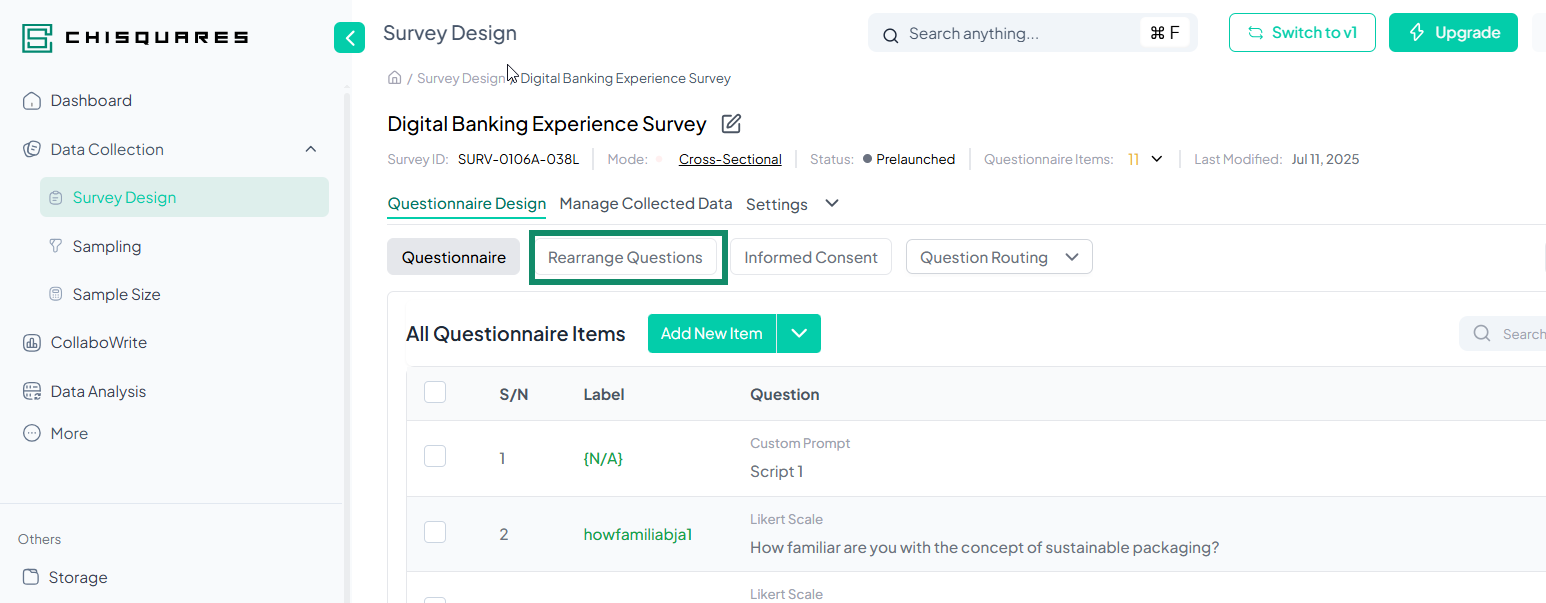Open Data Analysis in the sidebar

pos(98,392)
